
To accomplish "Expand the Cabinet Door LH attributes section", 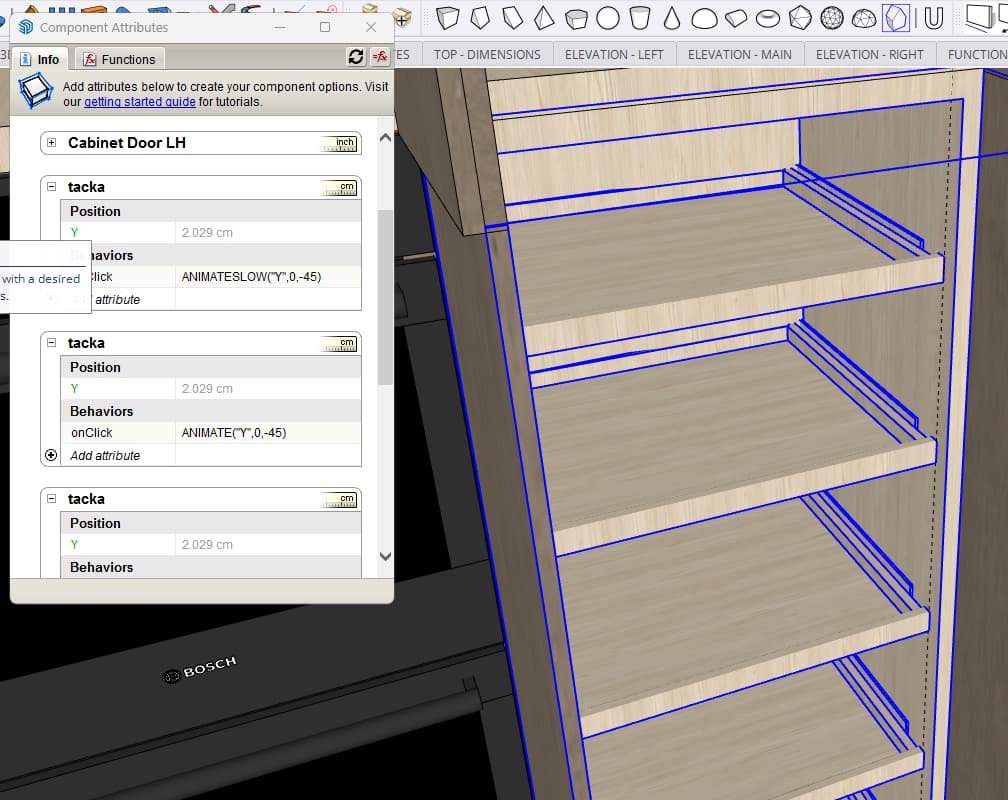I will [x=50, y=142].
